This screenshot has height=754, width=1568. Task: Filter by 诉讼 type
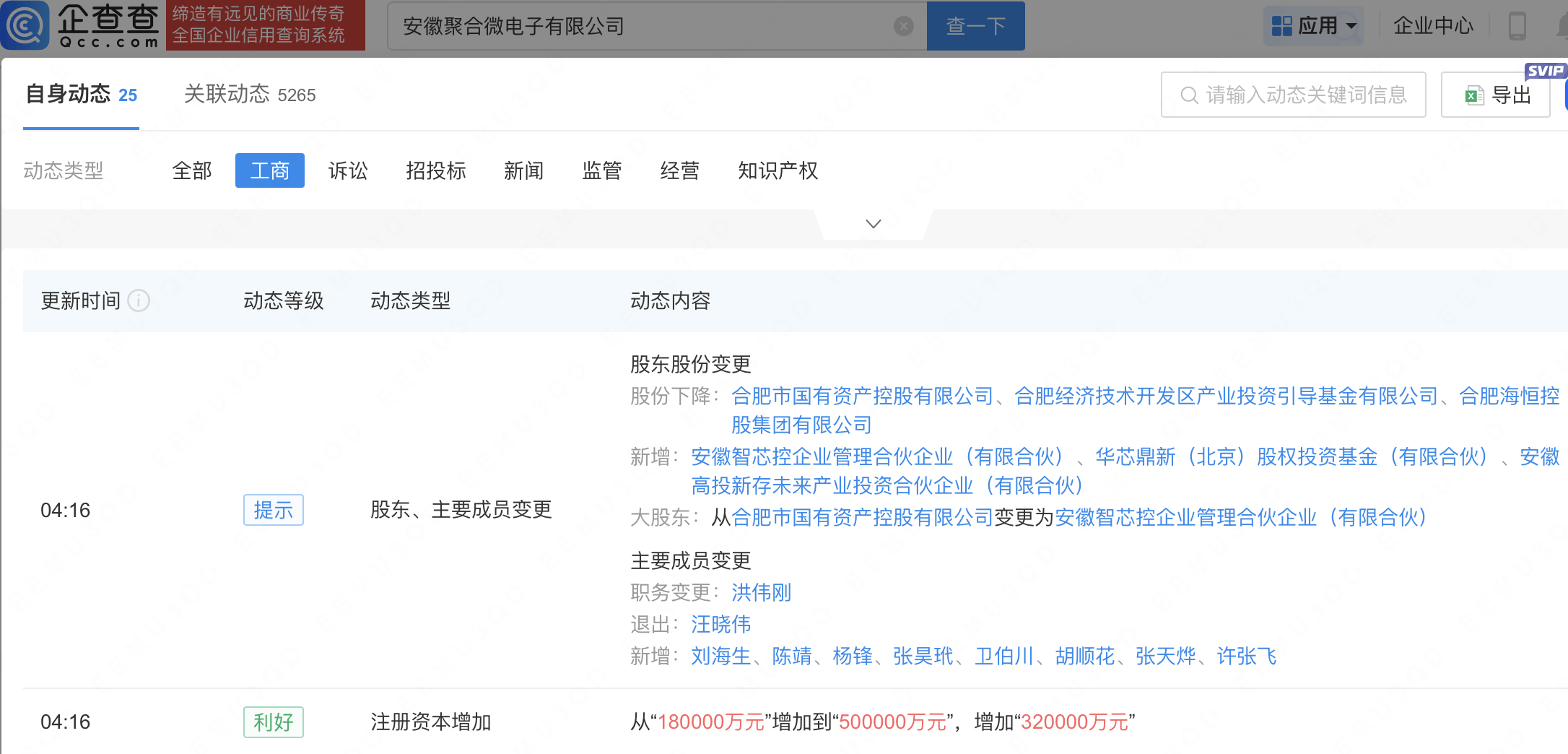click(x=348, y=171)
